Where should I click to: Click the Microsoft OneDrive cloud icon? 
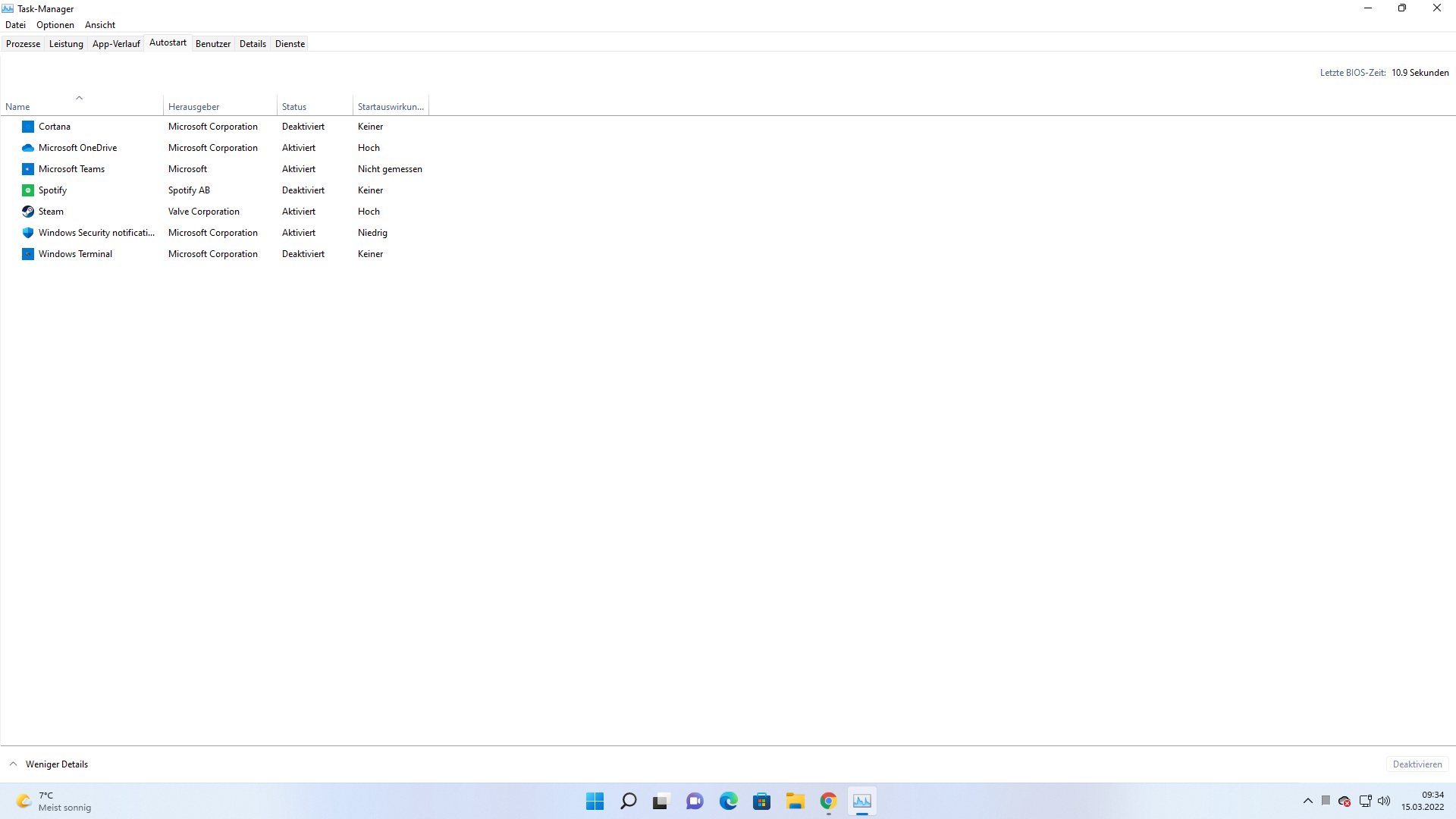point(28,148)
